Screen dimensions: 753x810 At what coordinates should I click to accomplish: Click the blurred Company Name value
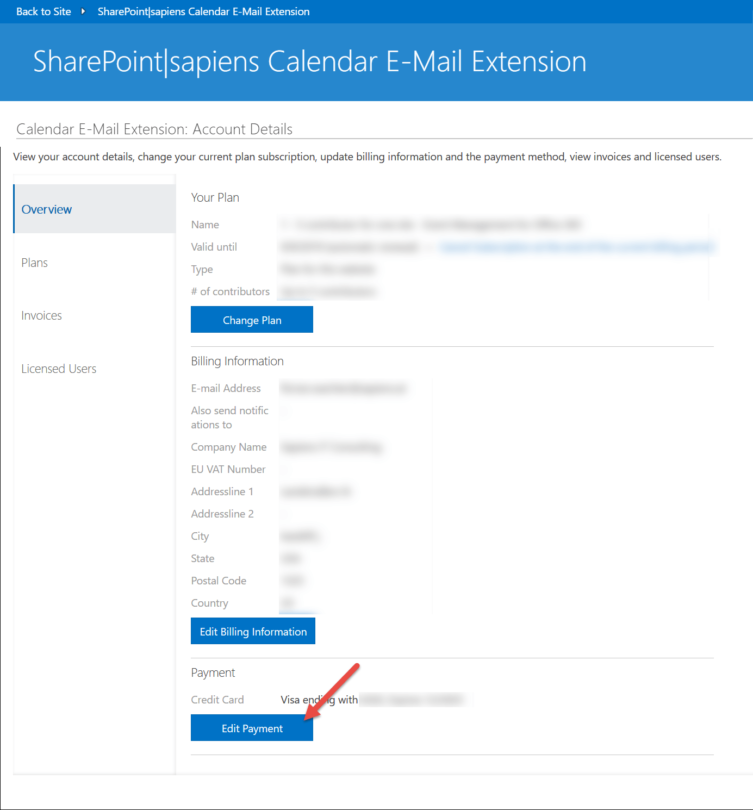(332, 447)
